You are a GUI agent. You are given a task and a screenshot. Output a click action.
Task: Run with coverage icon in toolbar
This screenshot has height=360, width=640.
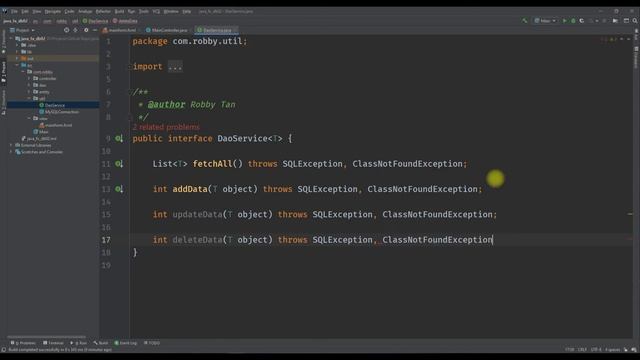pyautogui.click(x=582, y=21)
